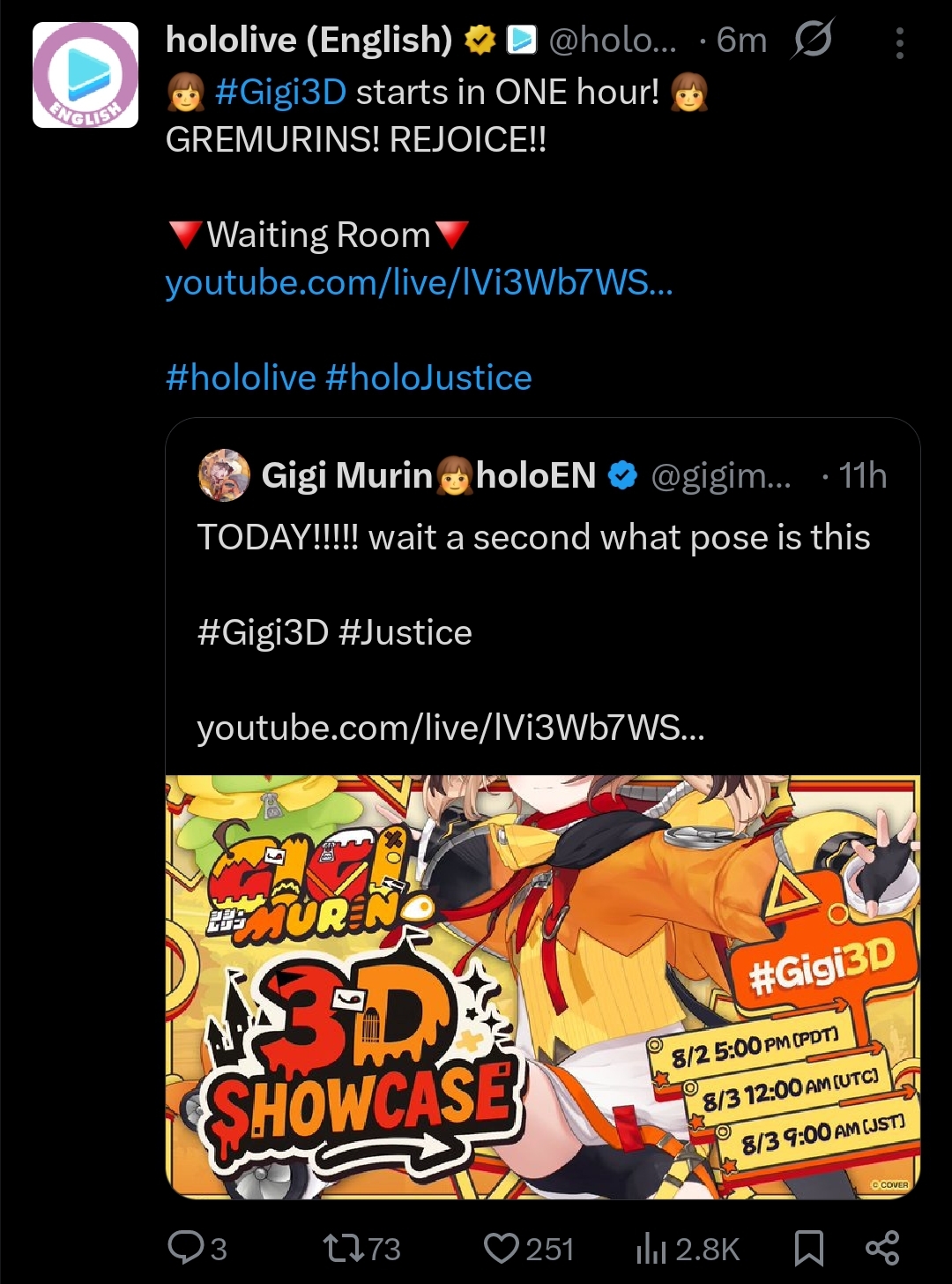Open the share icon
The height and width of the screenshot is (1284, 952).
[881, 1248]
